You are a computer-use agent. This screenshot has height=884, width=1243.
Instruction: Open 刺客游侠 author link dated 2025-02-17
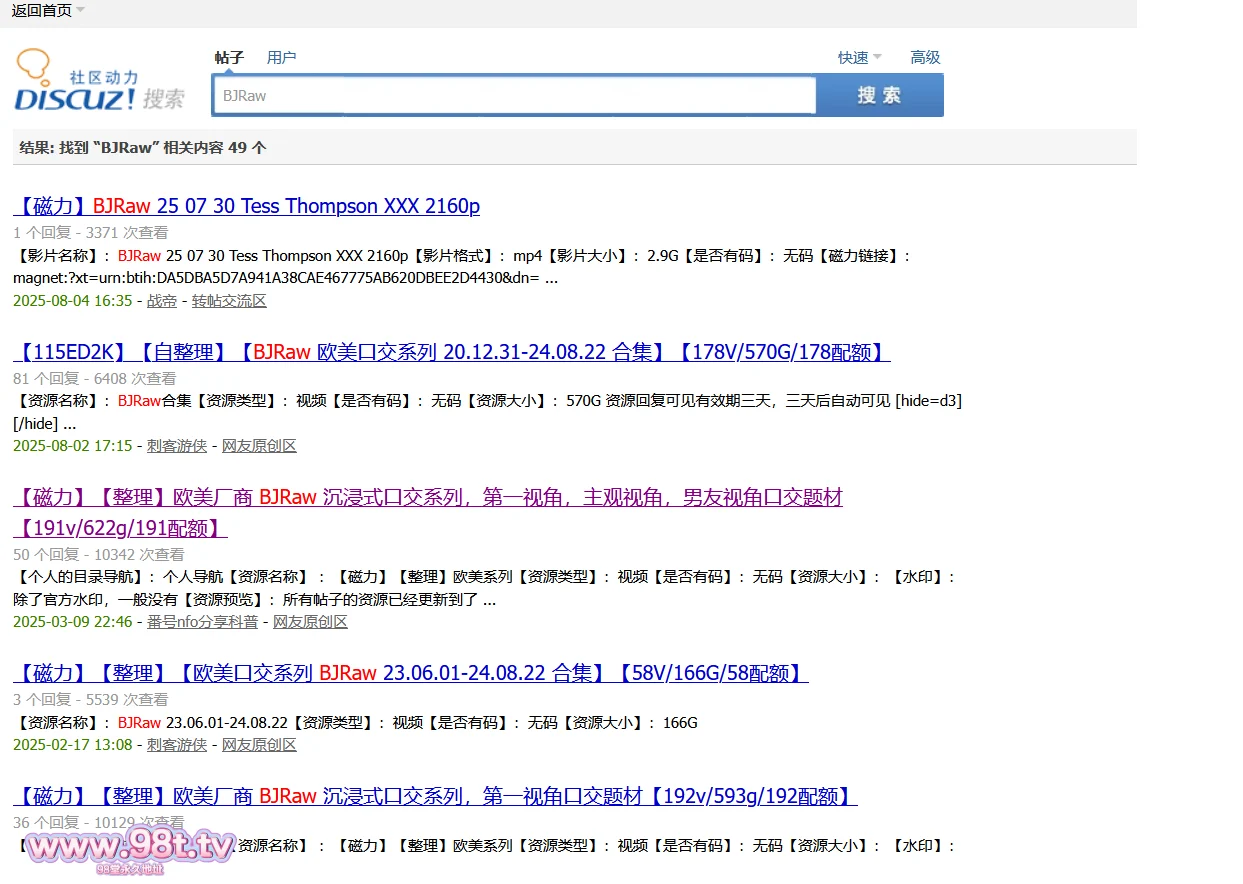click(x=177, y=745)
